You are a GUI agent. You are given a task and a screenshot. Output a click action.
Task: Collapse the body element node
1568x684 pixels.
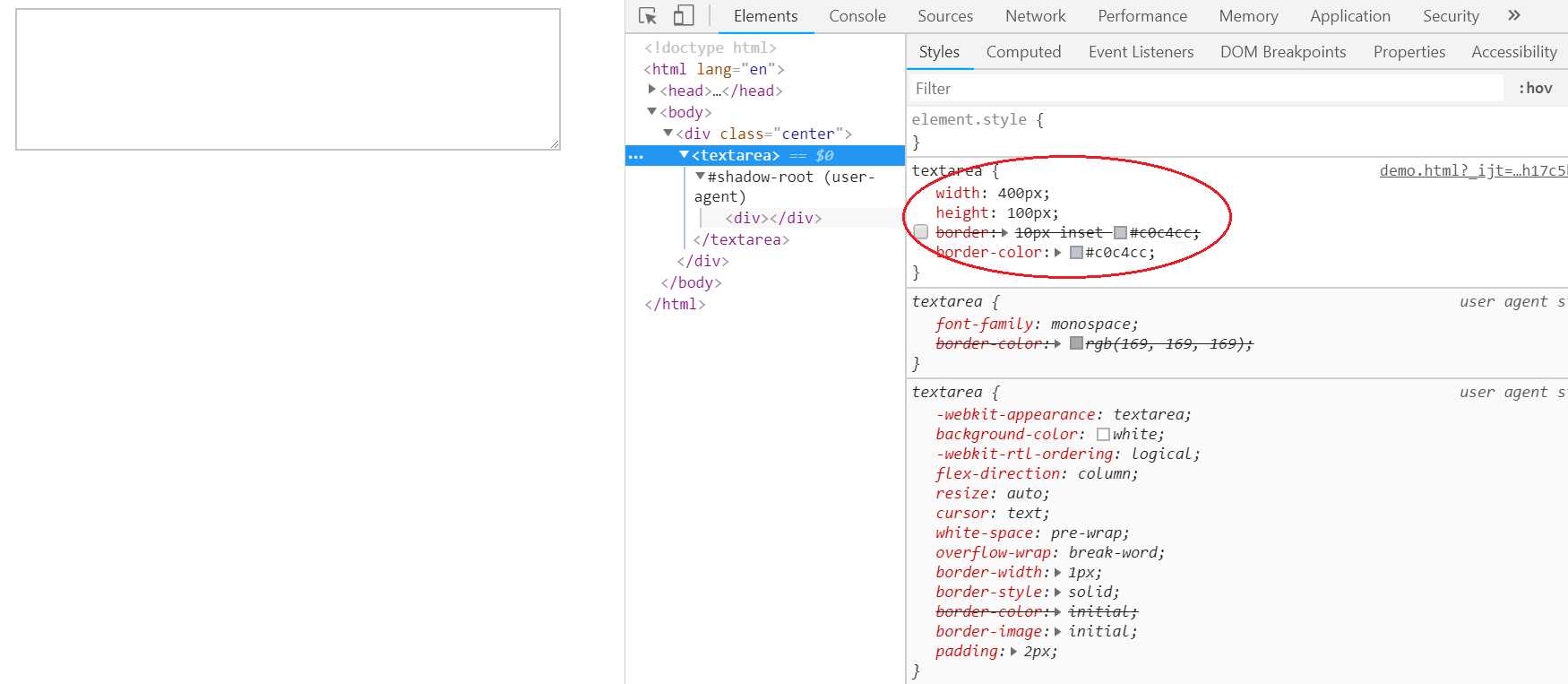[x=652, y=111]
